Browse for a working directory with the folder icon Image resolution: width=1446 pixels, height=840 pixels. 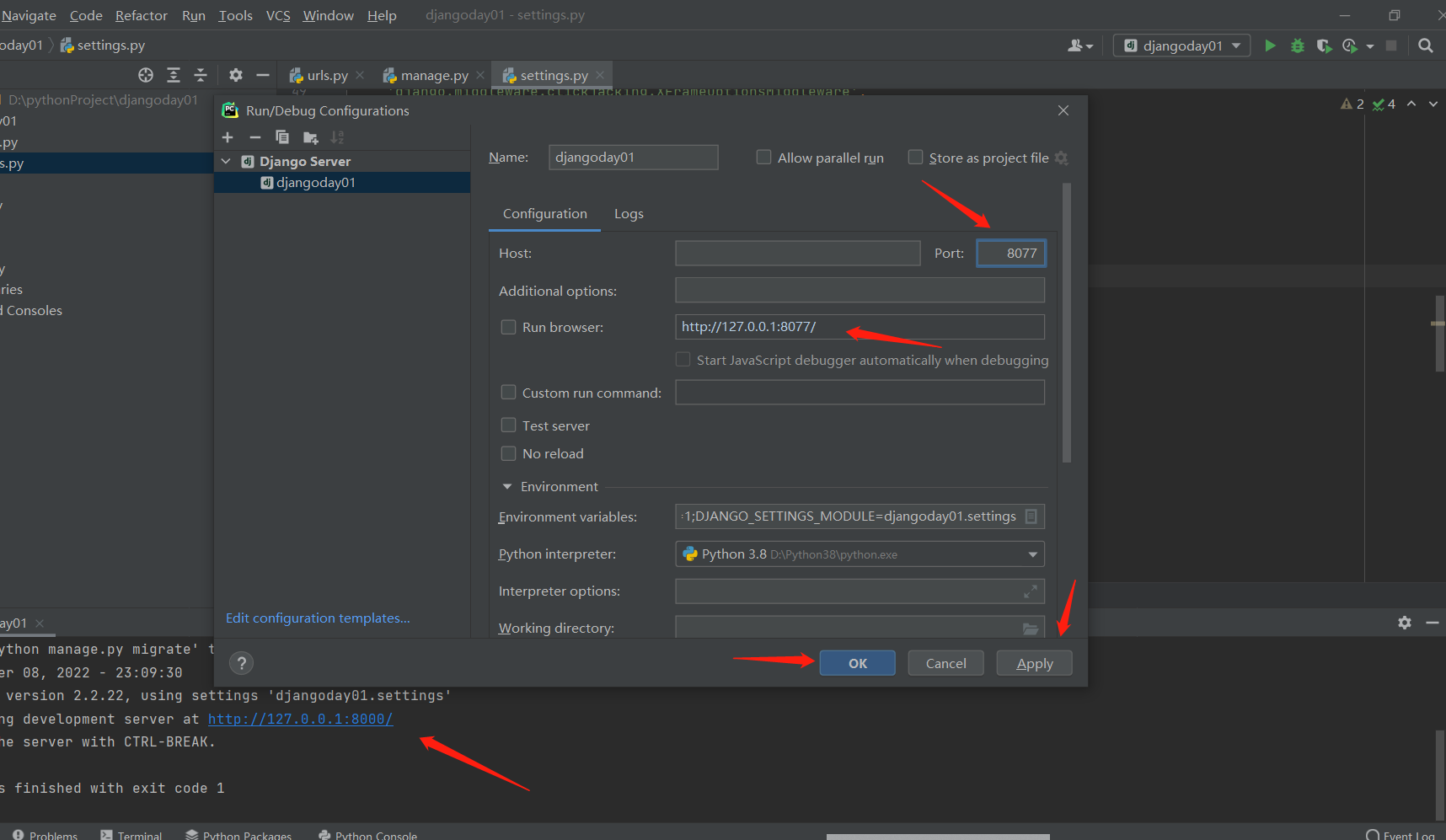click(x=1031, y=629)
